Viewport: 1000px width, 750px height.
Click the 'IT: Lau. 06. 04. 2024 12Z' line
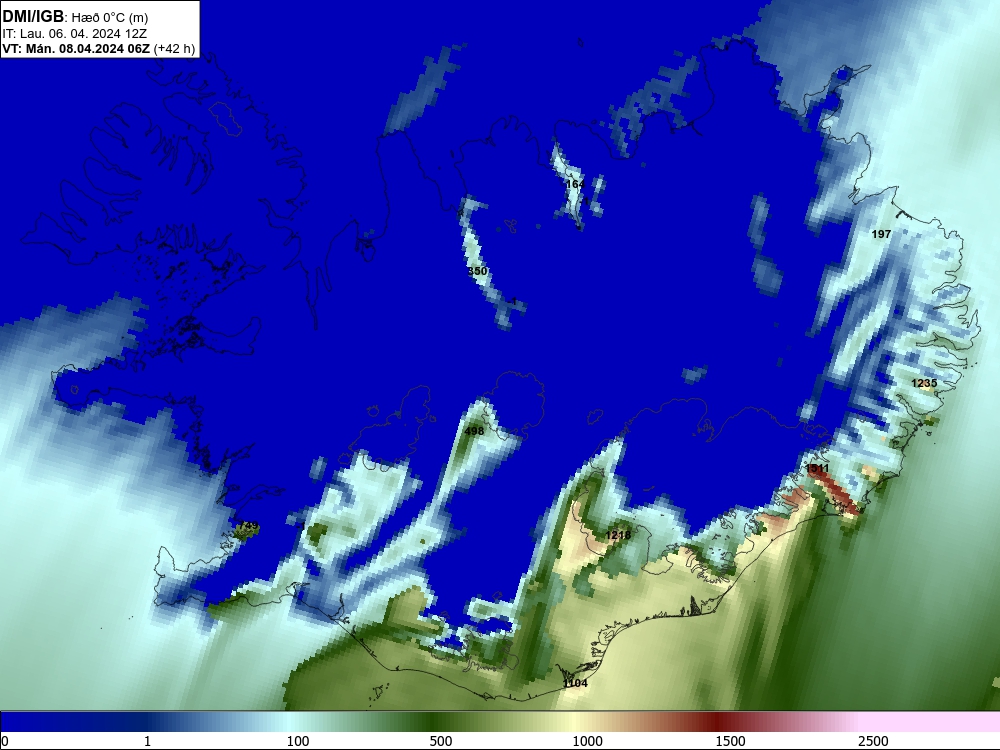(x=75, y=34)
